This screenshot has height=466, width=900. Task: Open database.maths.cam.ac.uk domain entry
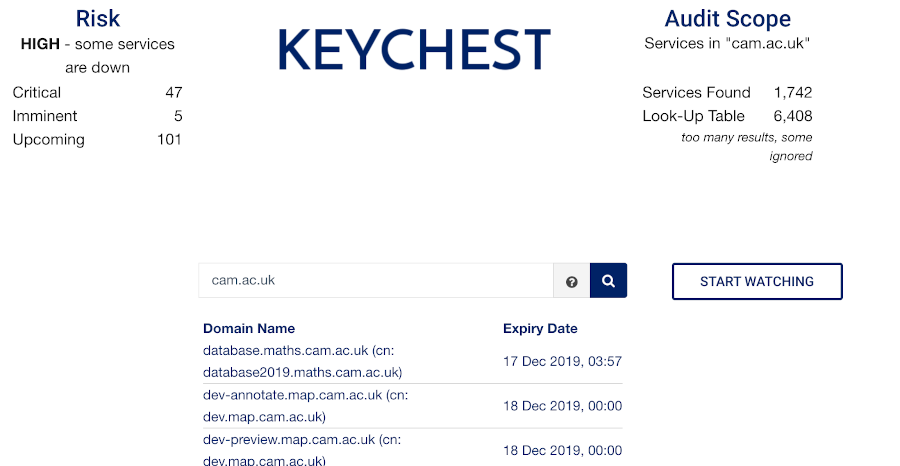click(x=302, y=361)
